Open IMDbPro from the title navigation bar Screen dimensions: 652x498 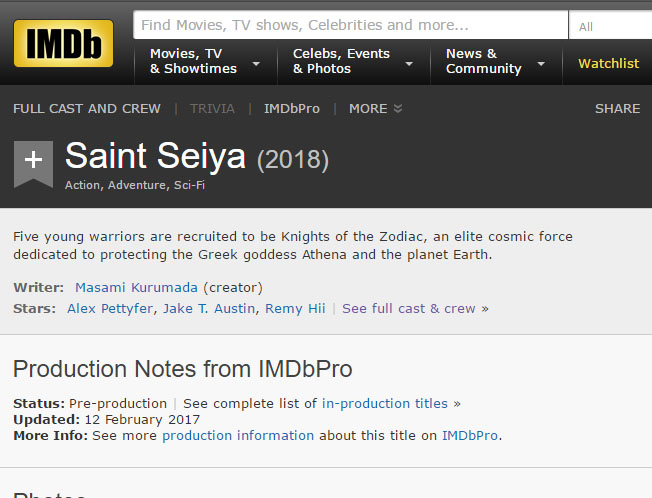tap(292, 108)
